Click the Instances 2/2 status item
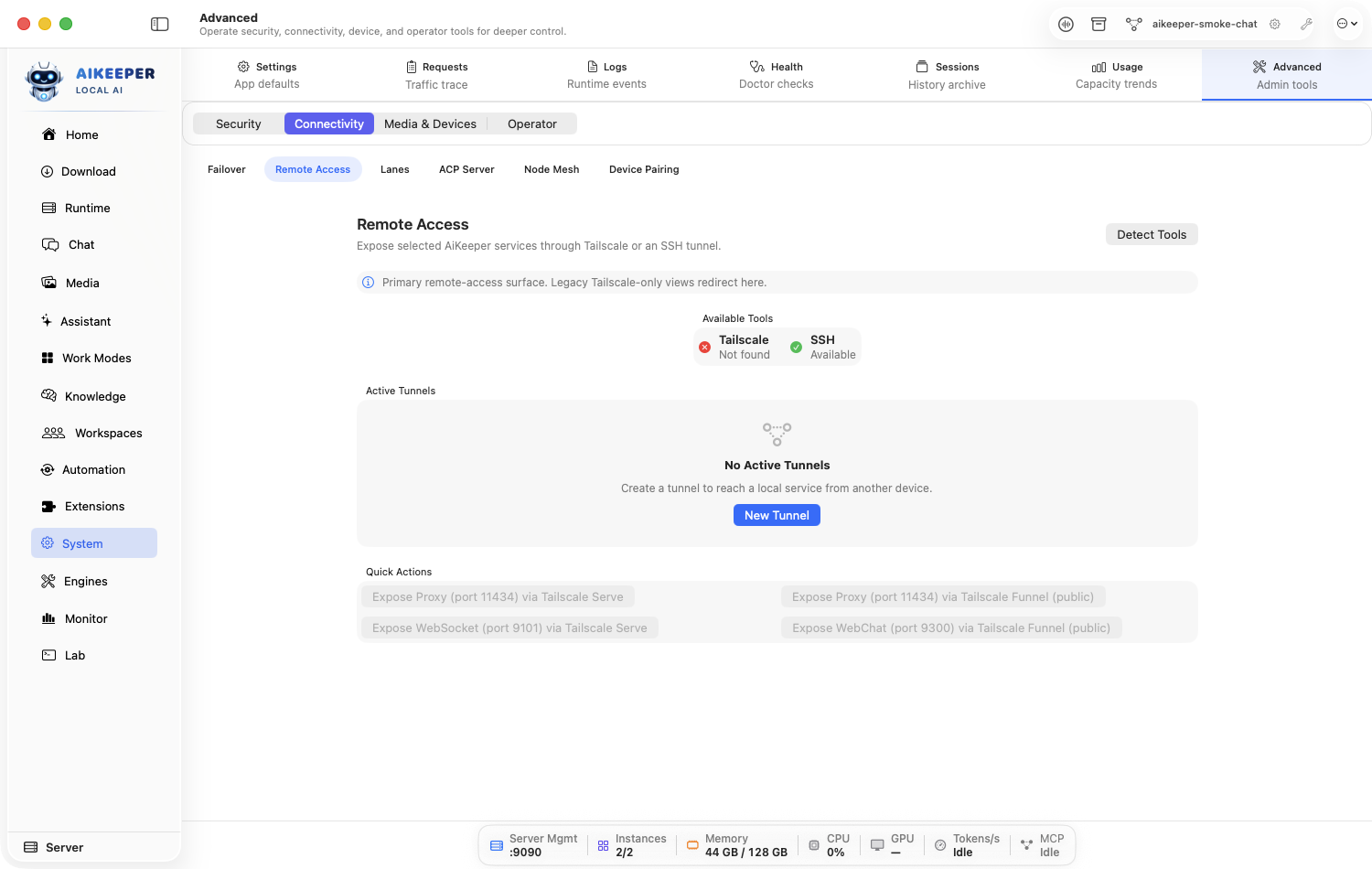The image size is (1372, 869). [x=632, y=845]
